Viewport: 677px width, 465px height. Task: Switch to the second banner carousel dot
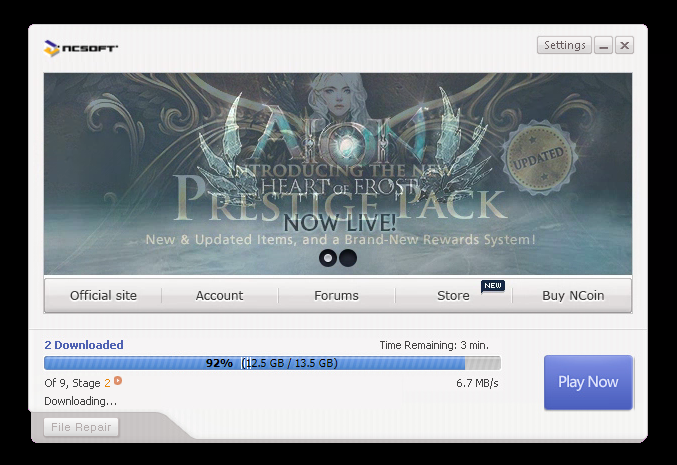pyautogui.click(x=348, y=258)
